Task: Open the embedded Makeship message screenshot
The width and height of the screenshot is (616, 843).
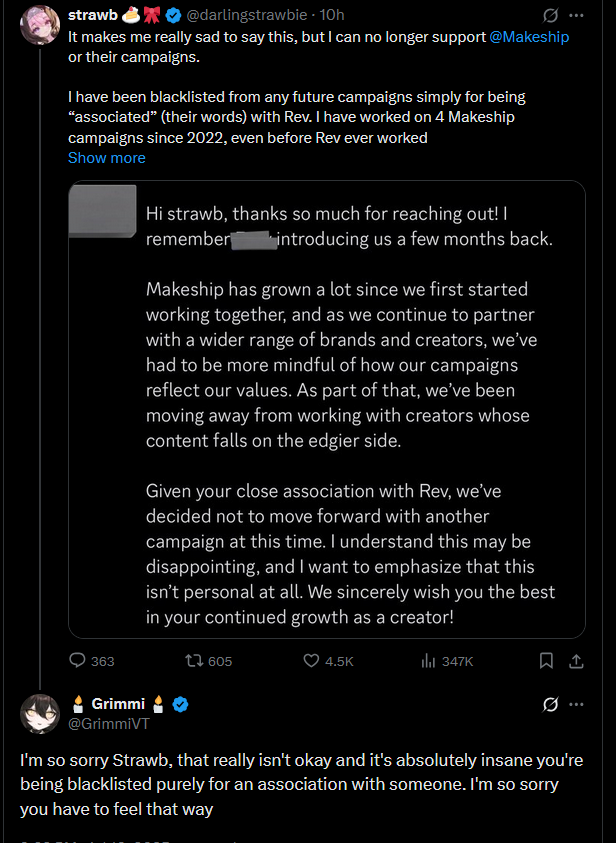Action: pos(327,409)
